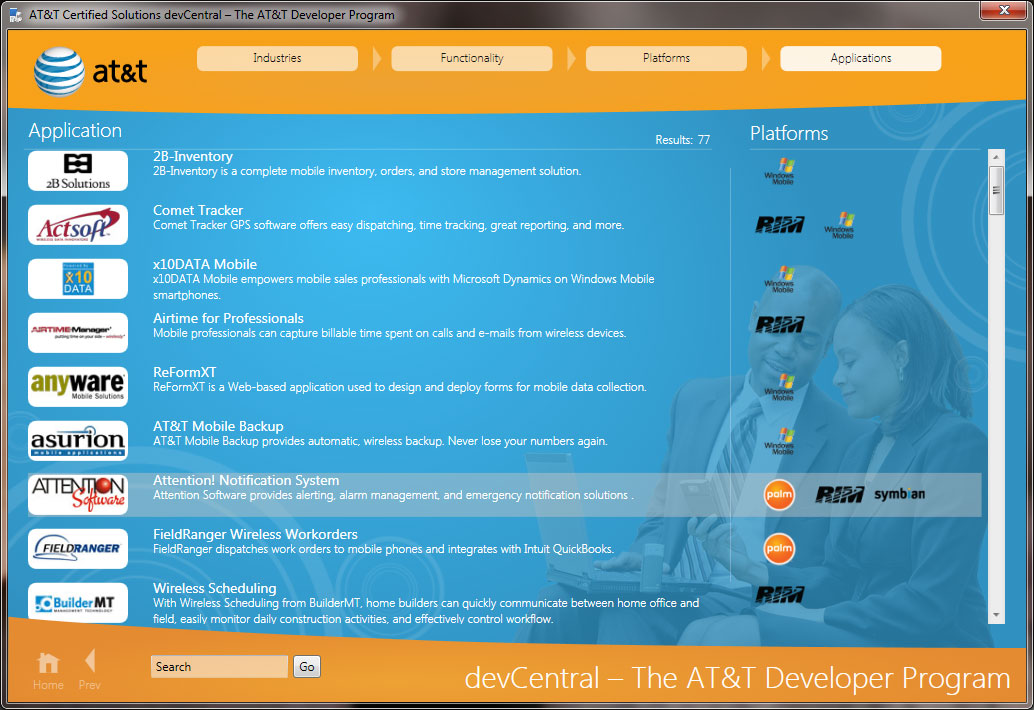Screen dimensions: 1034x710
Task: Click Palm icon for FieldRanger Wireless Workorders
Action: (x=779, y=548)
